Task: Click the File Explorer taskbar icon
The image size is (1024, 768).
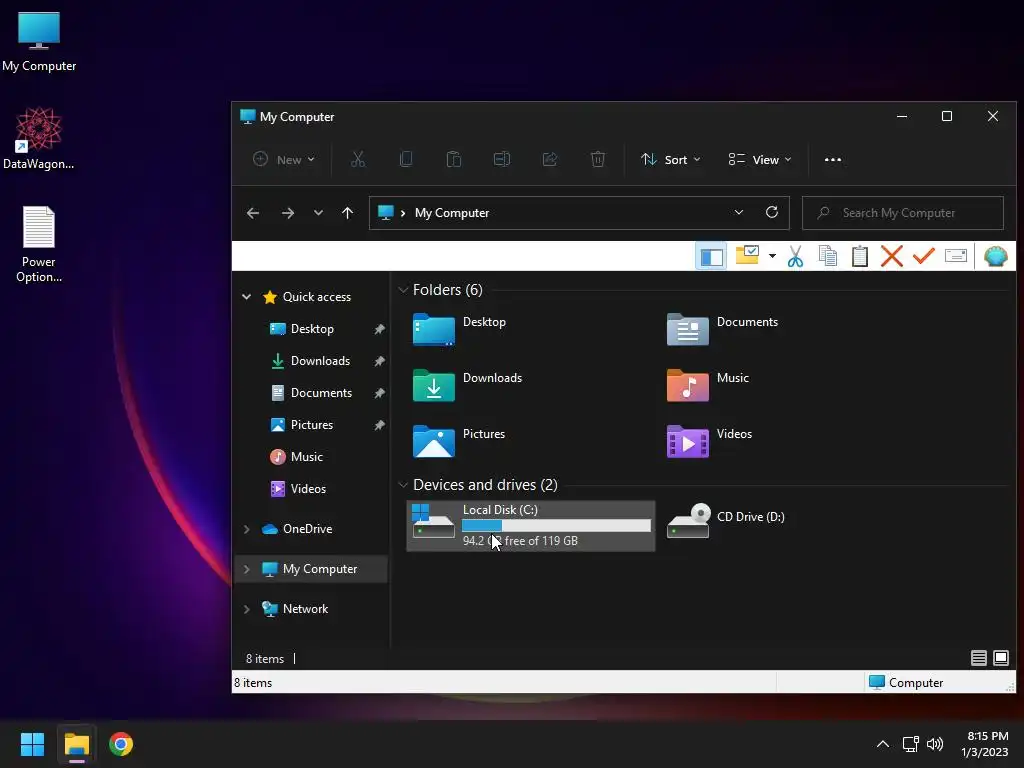Action: [x=76, y=744]
